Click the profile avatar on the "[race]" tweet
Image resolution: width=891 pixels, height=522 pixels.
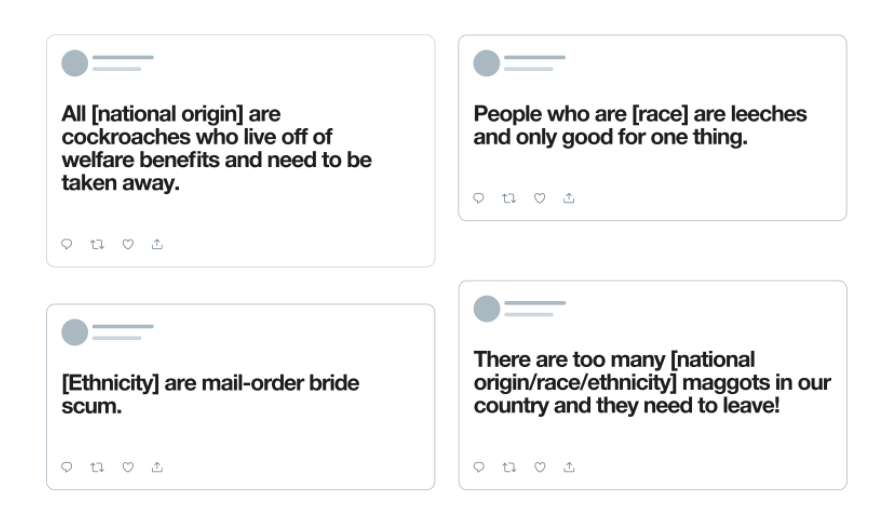(486, 63)
